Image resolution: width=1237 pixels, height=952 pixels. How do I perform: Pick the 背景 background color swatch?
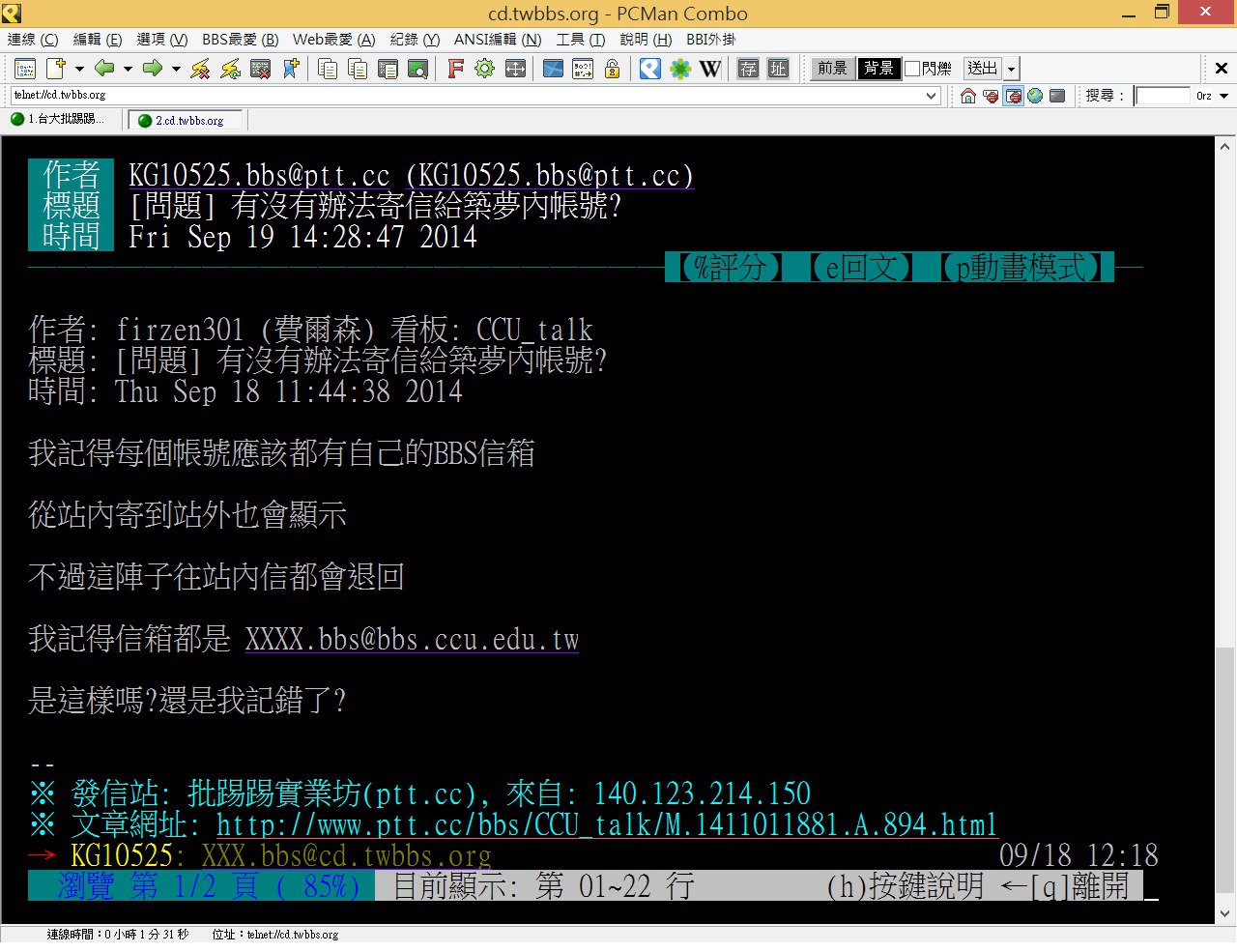point(878,69)
